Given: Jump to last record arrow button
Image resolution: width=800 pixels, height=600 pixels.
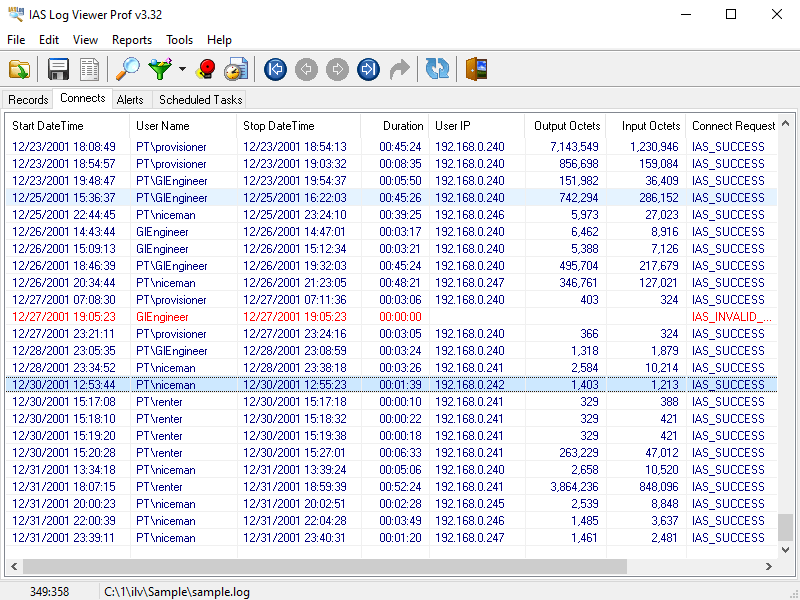Looking at the screenshot, I should [x=368, y=69].
